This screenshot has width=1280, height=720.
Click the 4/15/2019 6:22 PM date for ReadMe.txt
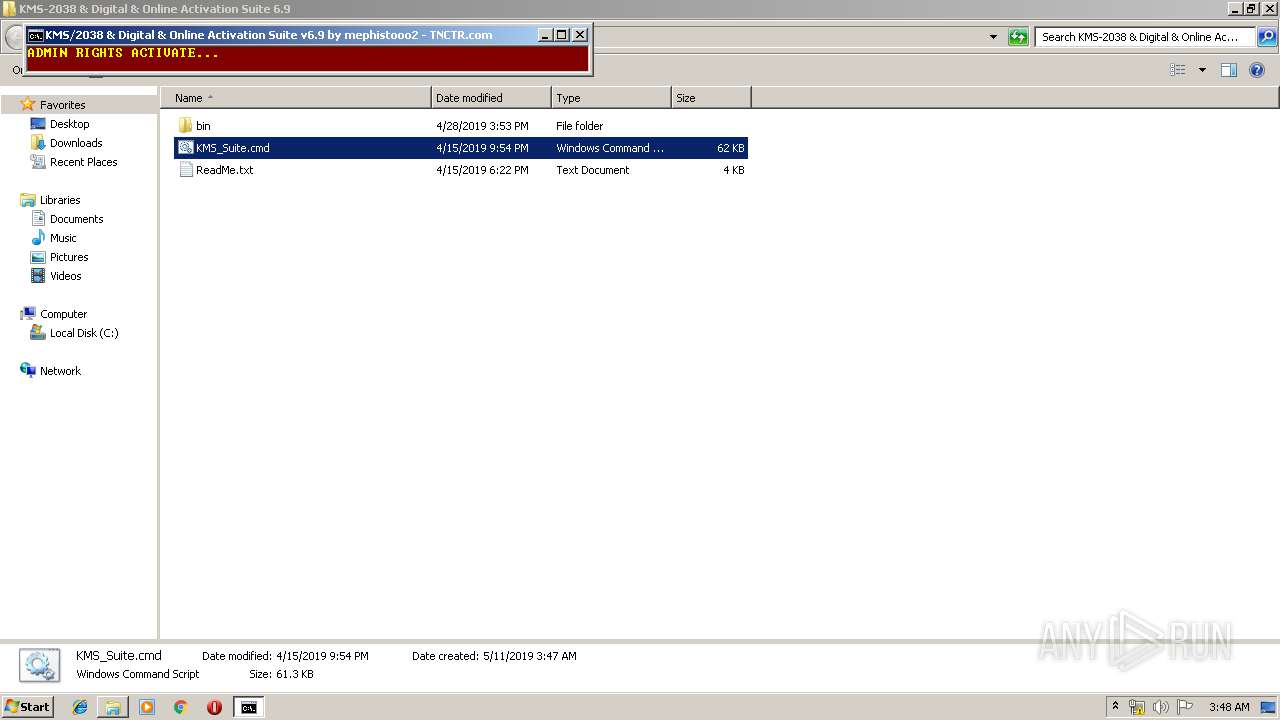(482, 170)
